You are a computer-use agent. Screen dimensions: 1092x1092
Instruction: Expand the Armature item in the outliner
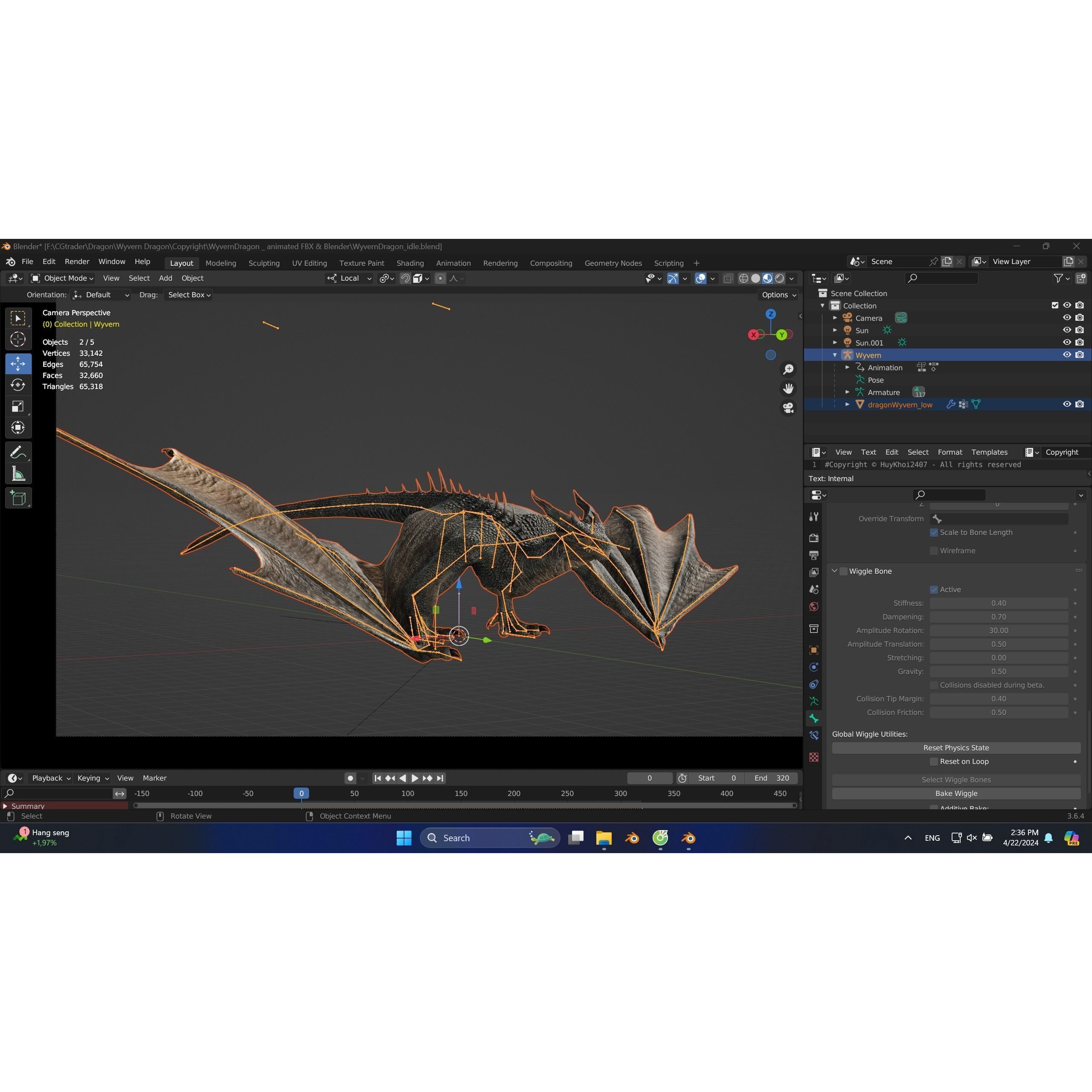tap(847, 392)
